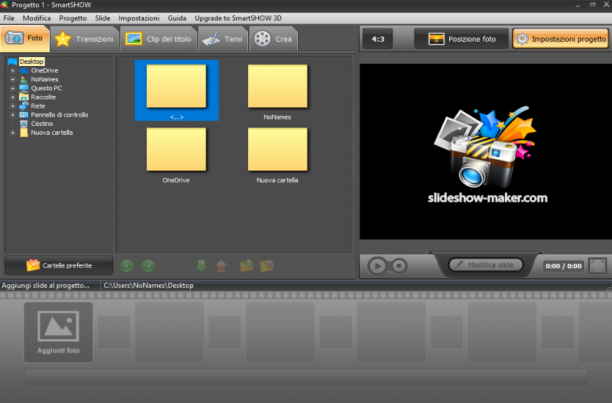
Task: Select OneDrive in the folder tree
Action: pyautogui.click(x=44, y=70)
